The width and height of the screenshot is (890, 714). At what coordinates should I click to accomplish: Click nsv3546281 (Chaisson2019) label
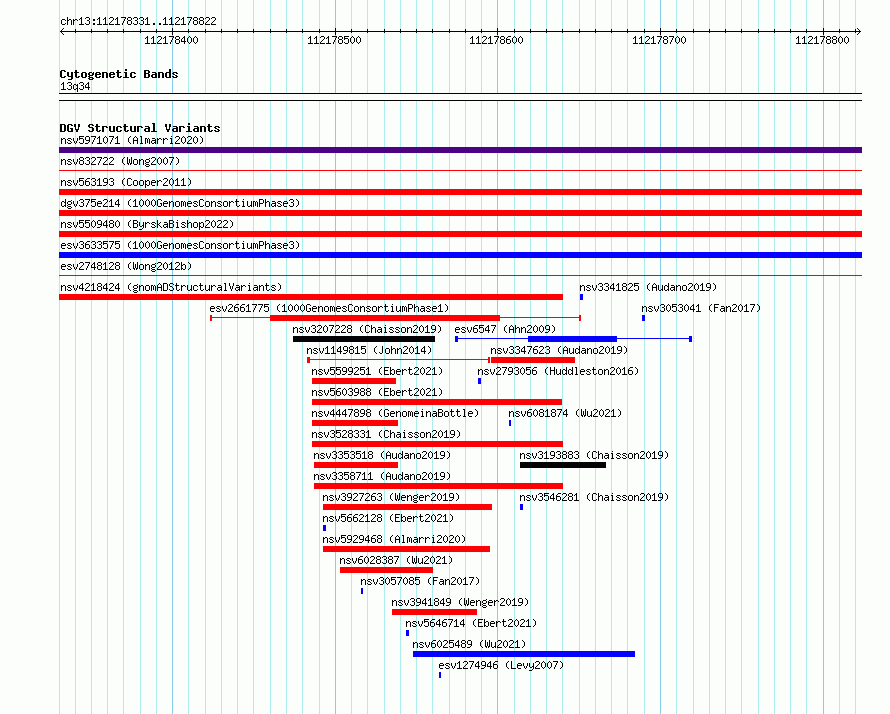594,497
